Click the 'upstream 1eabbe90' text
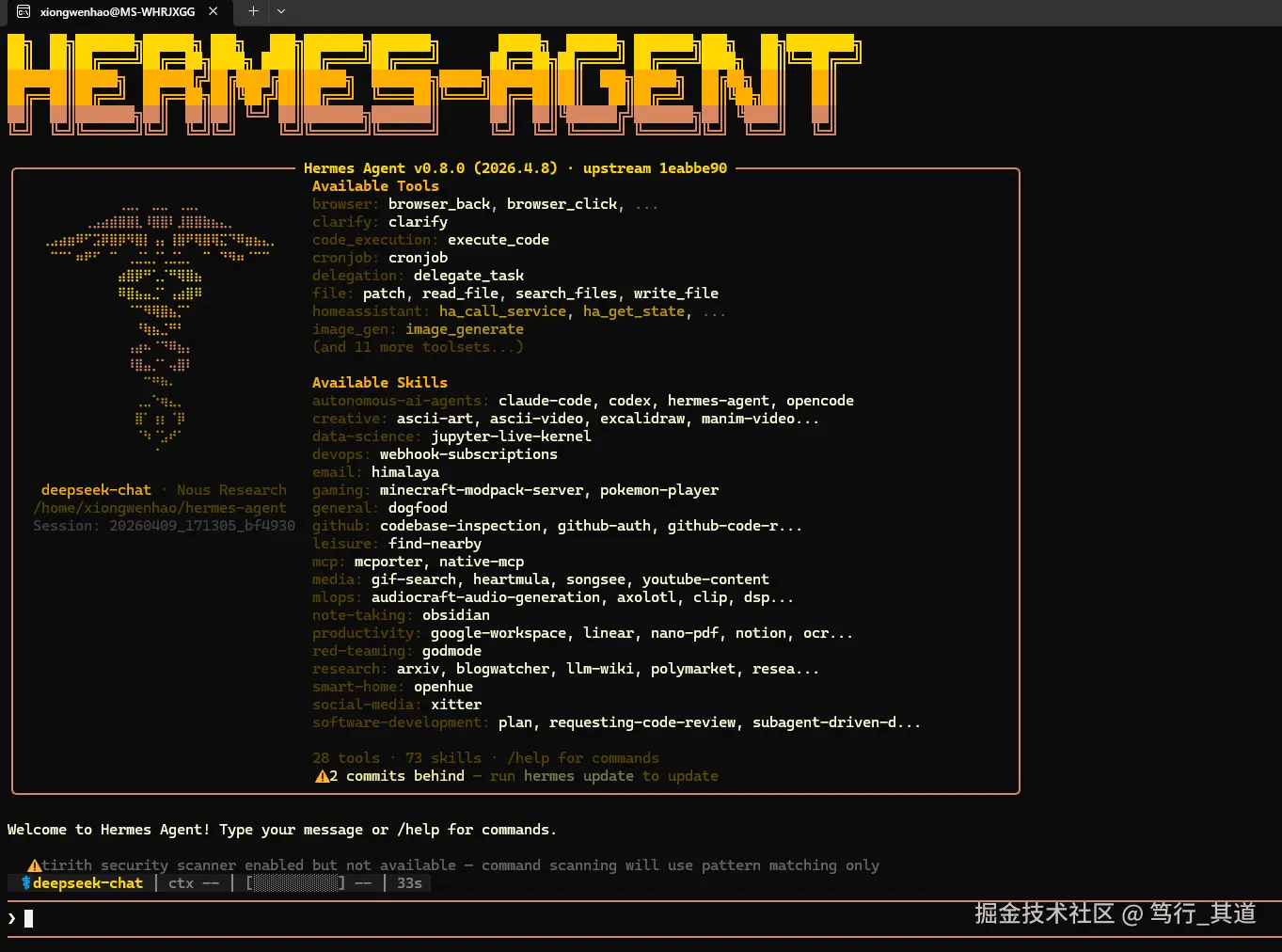 (655, 168)
